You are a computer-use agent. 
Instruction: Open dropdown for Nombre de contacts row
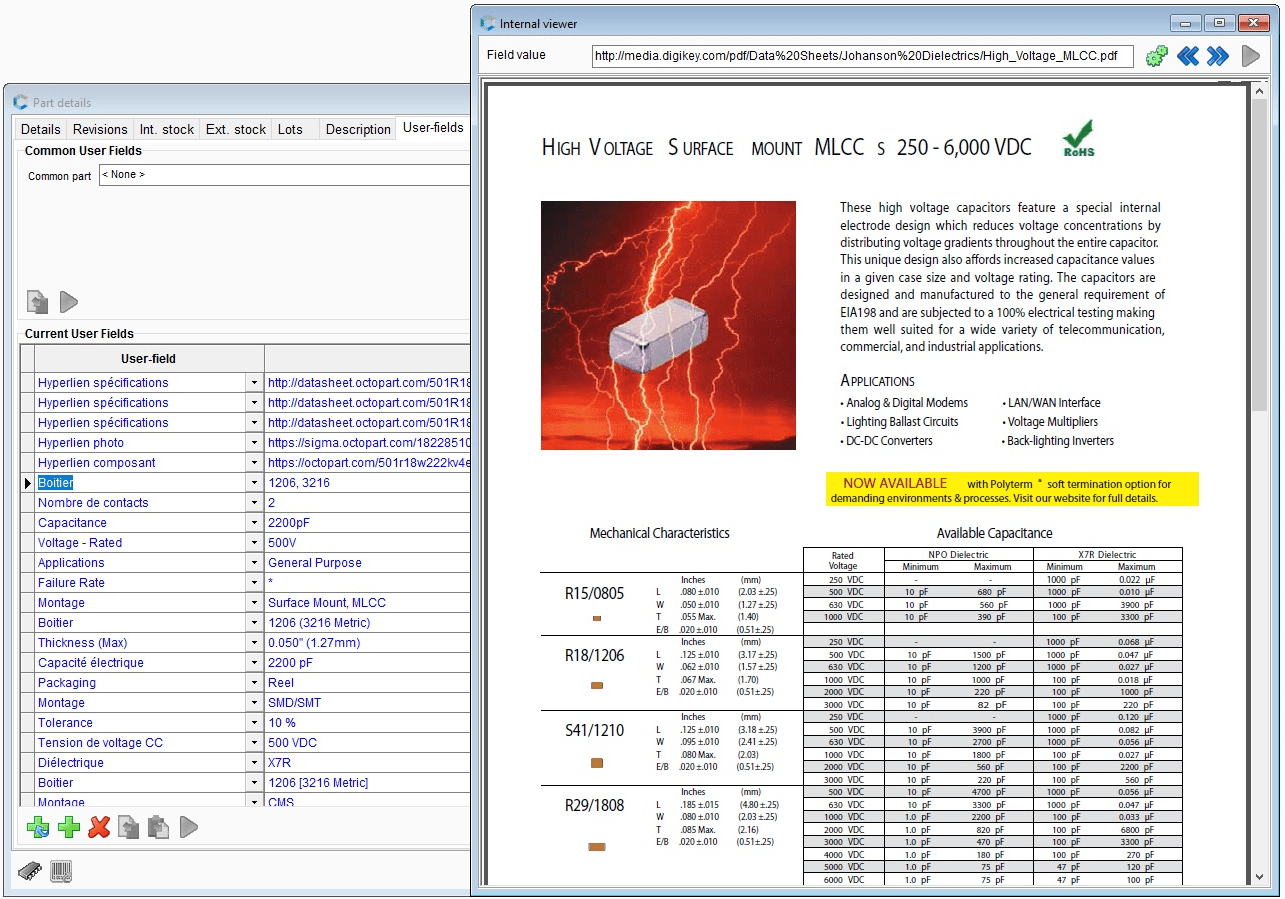coord(254,503)
